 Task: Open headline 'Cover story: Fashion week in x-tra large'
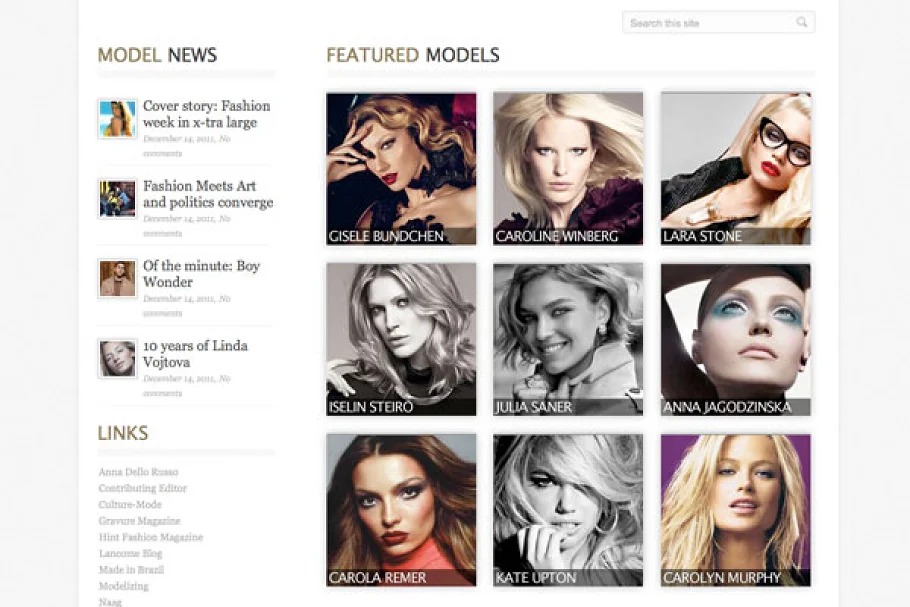click(206, 114)
